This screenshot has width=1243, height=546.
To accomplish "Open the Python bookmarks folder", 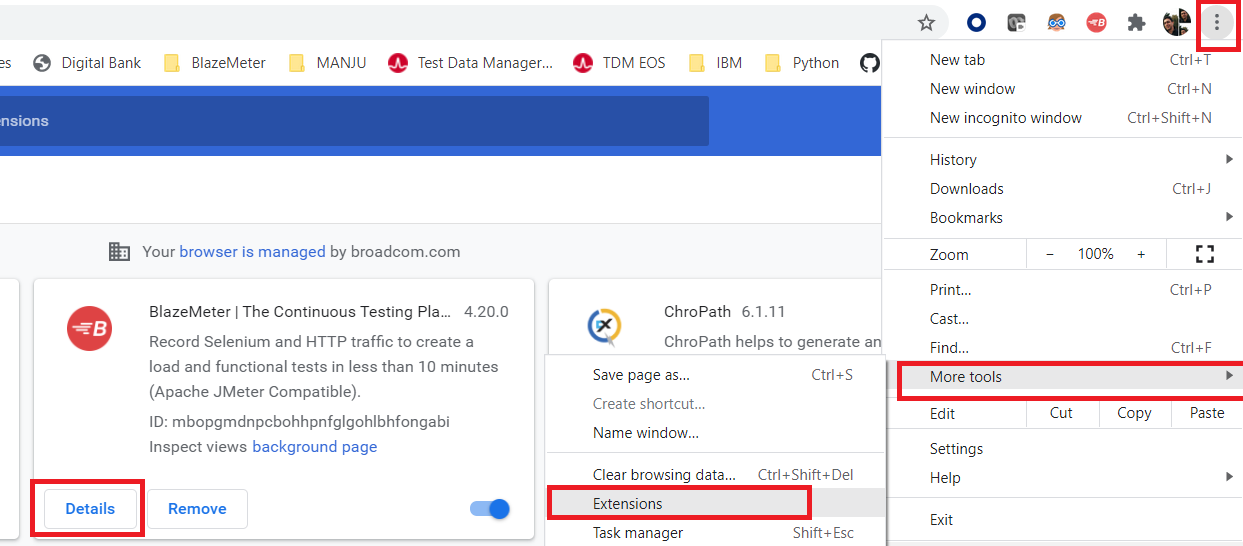I will point(802,63).
